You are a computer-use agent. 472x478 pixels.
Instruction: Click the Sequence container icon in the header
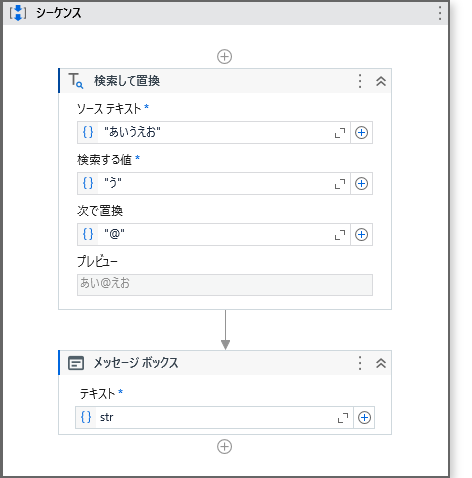18,13
